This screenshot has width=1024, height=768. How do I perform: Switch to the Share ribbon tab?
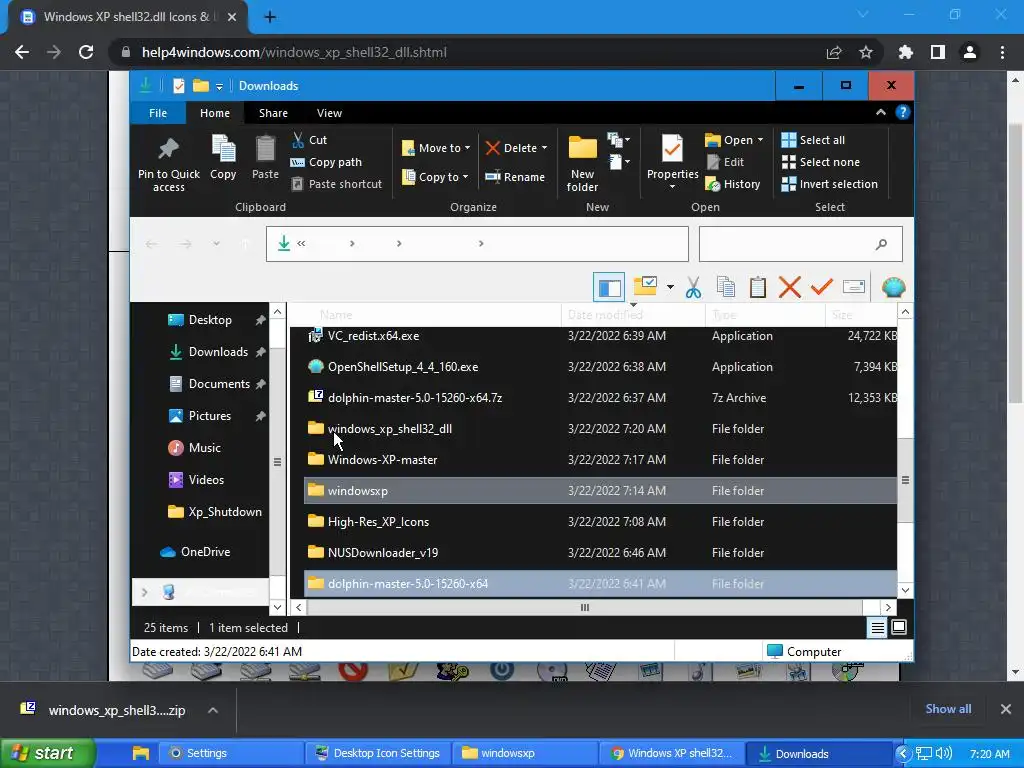coord(273,113)
